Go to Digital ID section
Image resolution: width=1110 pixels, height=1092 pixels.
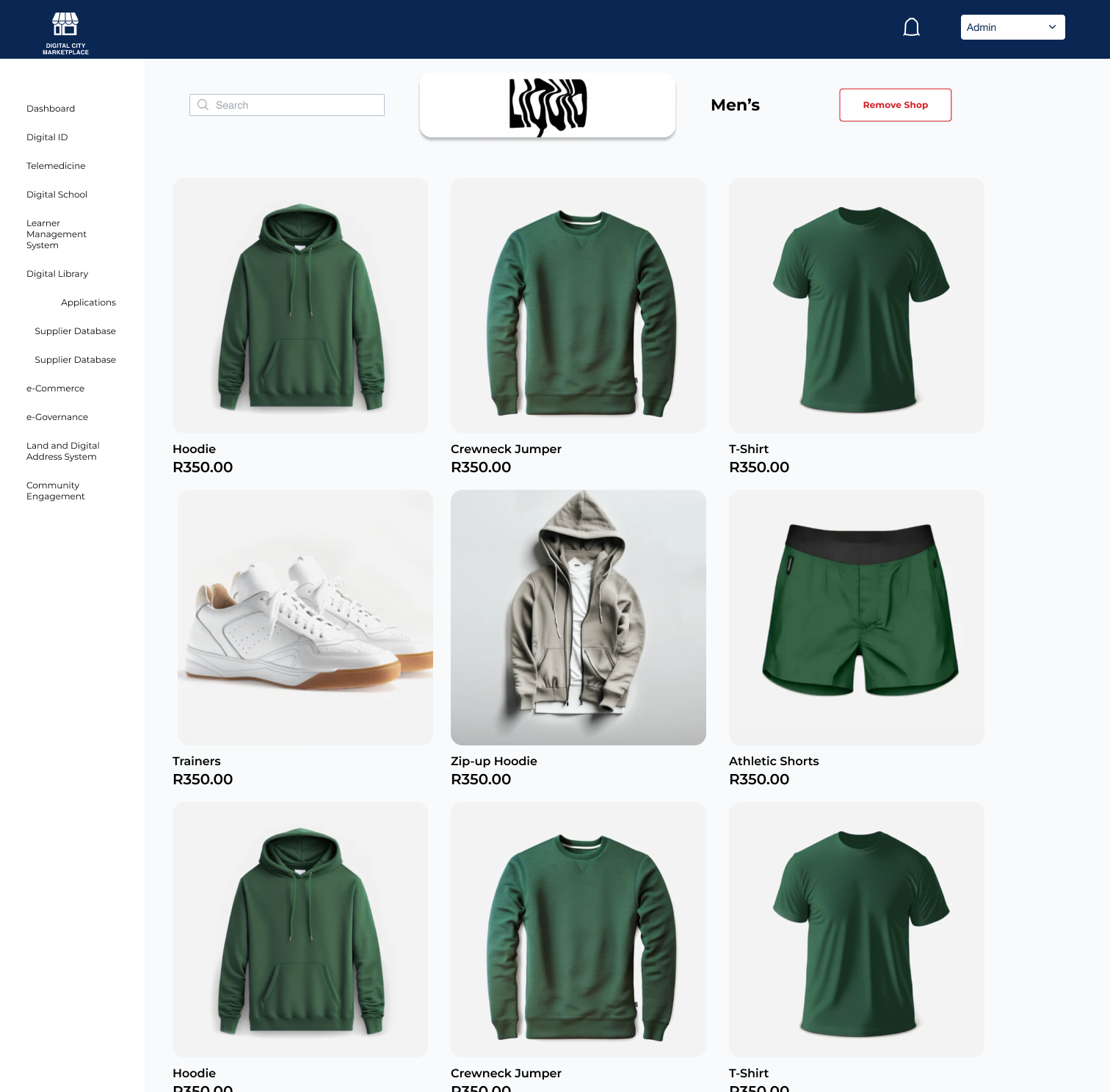point(47,137)
